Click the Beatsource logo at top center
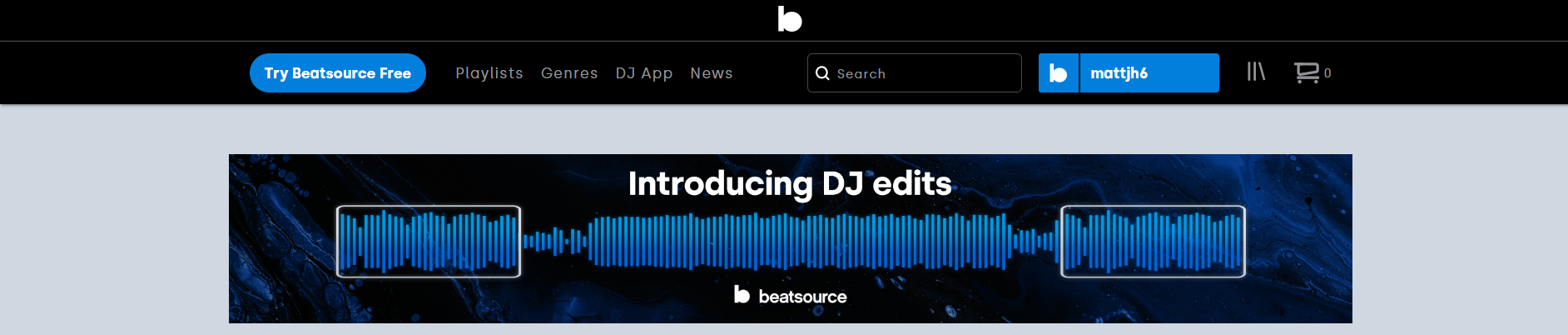Screen dimensions: 1568x335 point(789,19)
